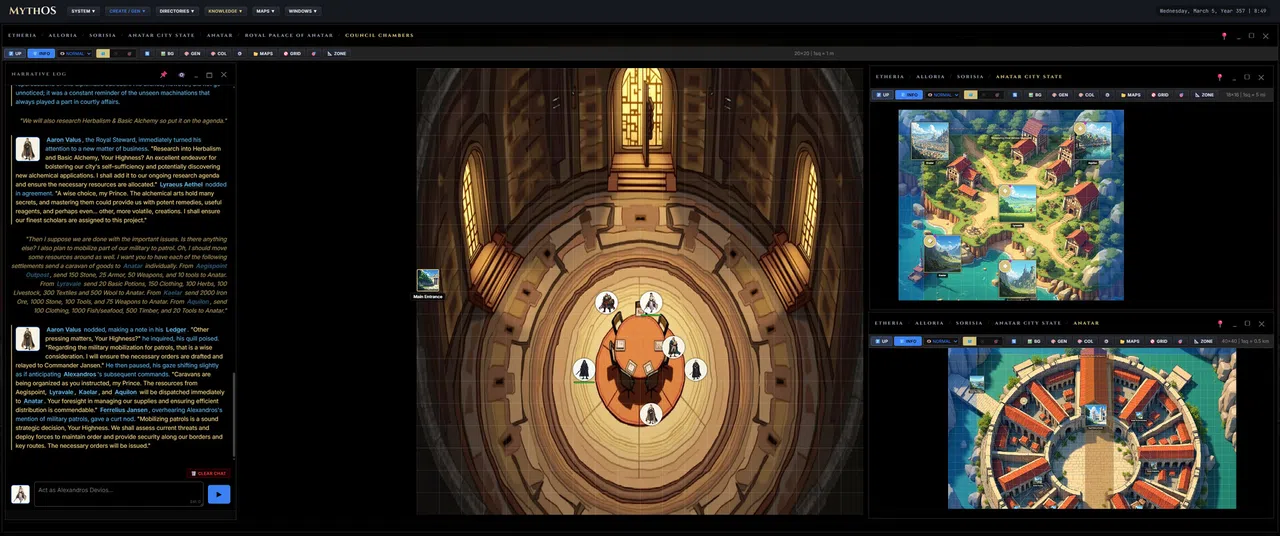The image size is (1280, 536).
Task: Click the message input field 'Act as Alexandros Devios'
Action: (119, 493)
